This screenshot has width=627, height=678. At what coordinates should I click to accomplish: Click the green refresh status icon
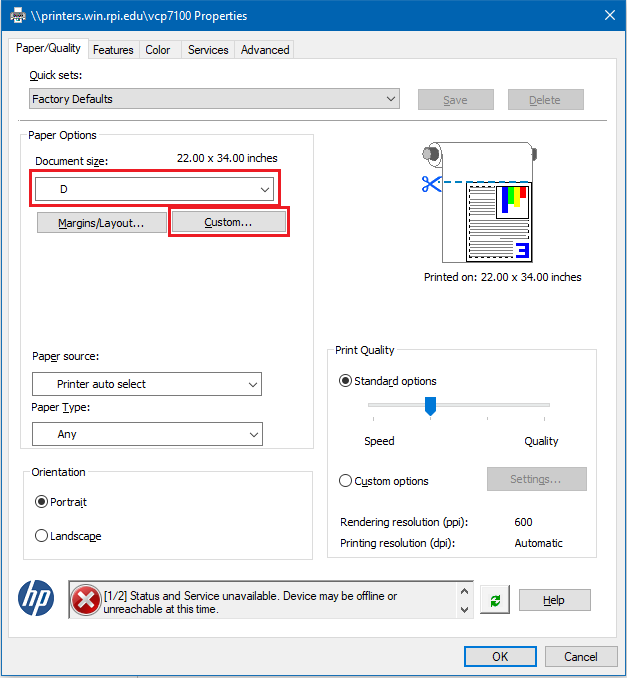[493, 600]
